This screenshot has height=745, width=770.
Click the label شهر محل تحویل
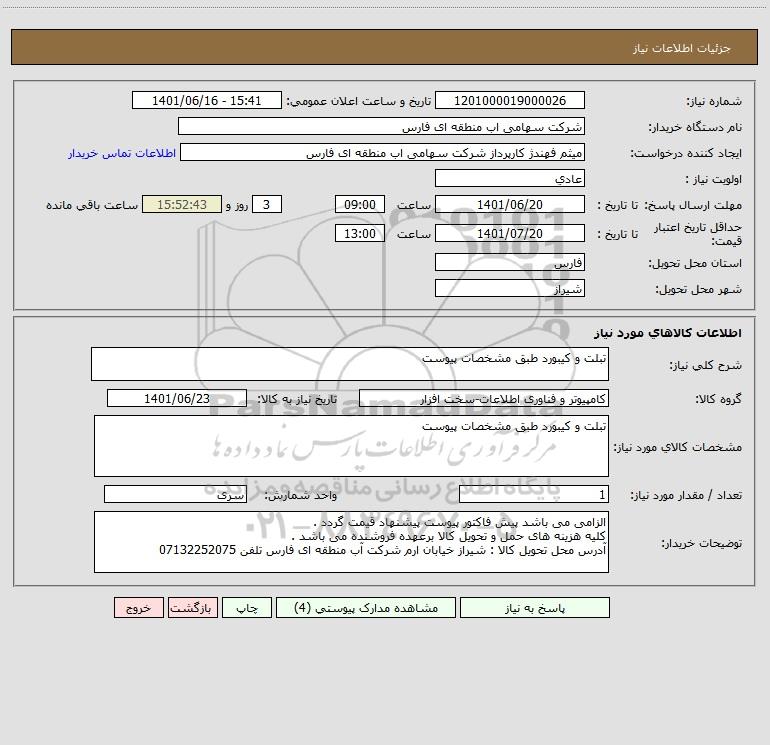pyautogui.click(x=698, y=290)
